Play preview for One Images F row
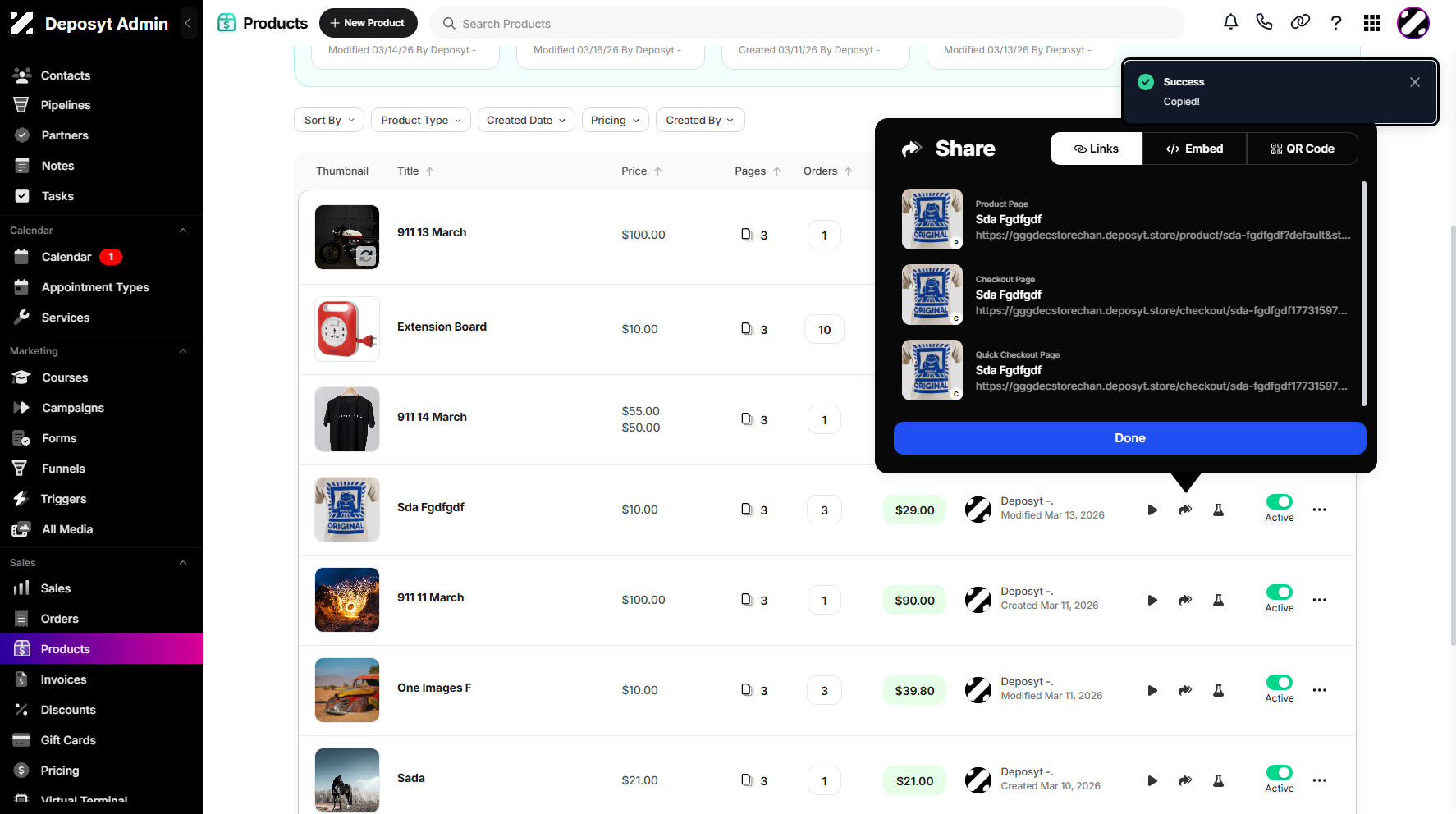 tap(1152, 690)
